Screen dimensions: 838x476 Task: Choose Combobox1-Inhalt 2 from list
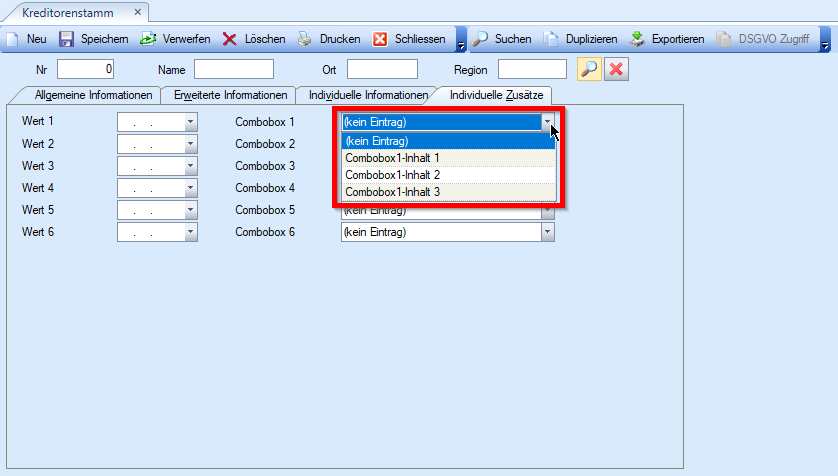[449, 175]
